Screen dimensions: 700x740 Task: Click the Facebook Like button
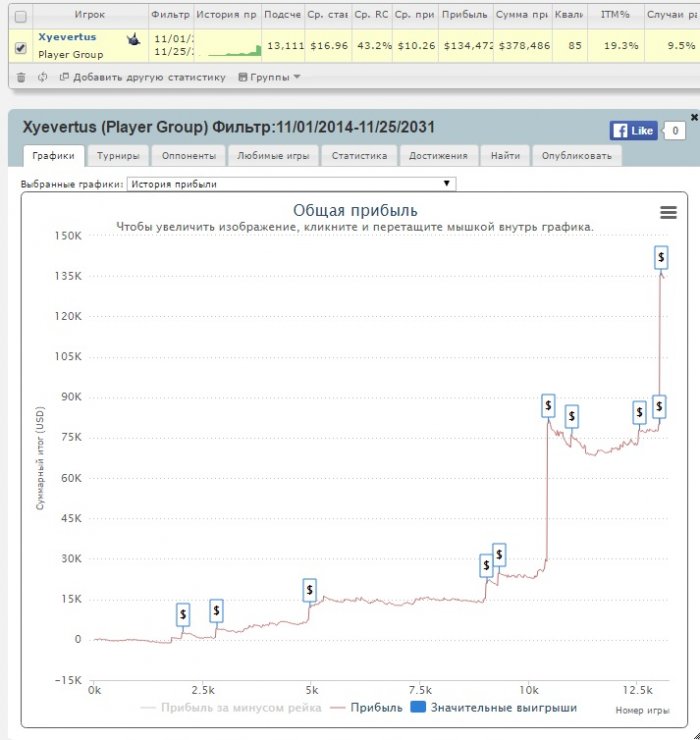[x=633, y=131]
